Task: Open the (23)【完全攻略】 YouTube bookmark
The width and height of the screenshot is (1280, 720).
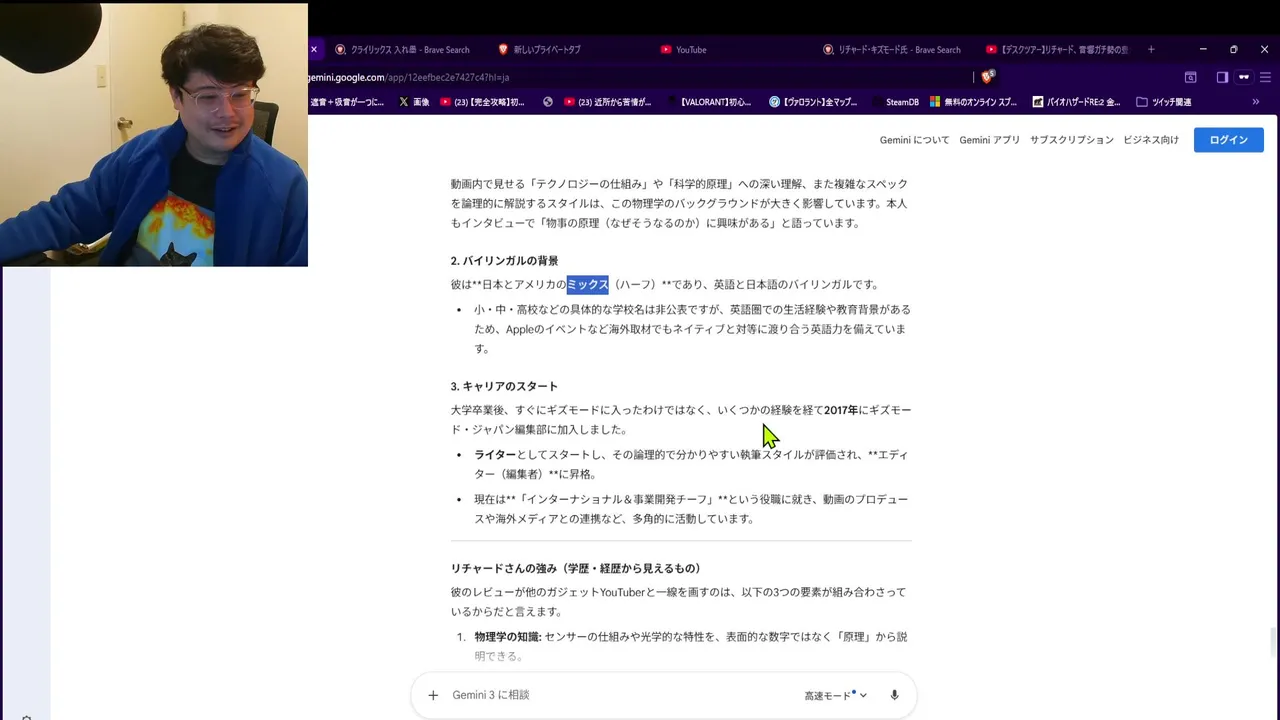Action: pyautogui.click(x=482, y=102)
